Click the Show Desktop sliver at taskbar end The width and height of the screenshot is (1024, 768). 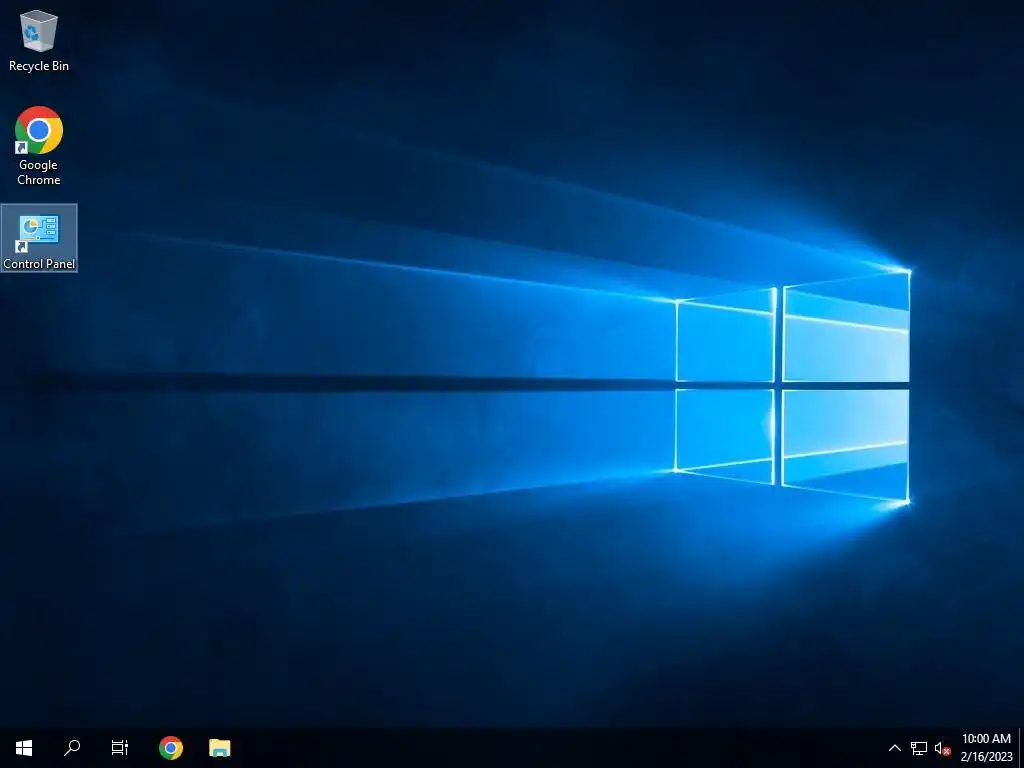pyautogui.click(x=1021, y=748)
